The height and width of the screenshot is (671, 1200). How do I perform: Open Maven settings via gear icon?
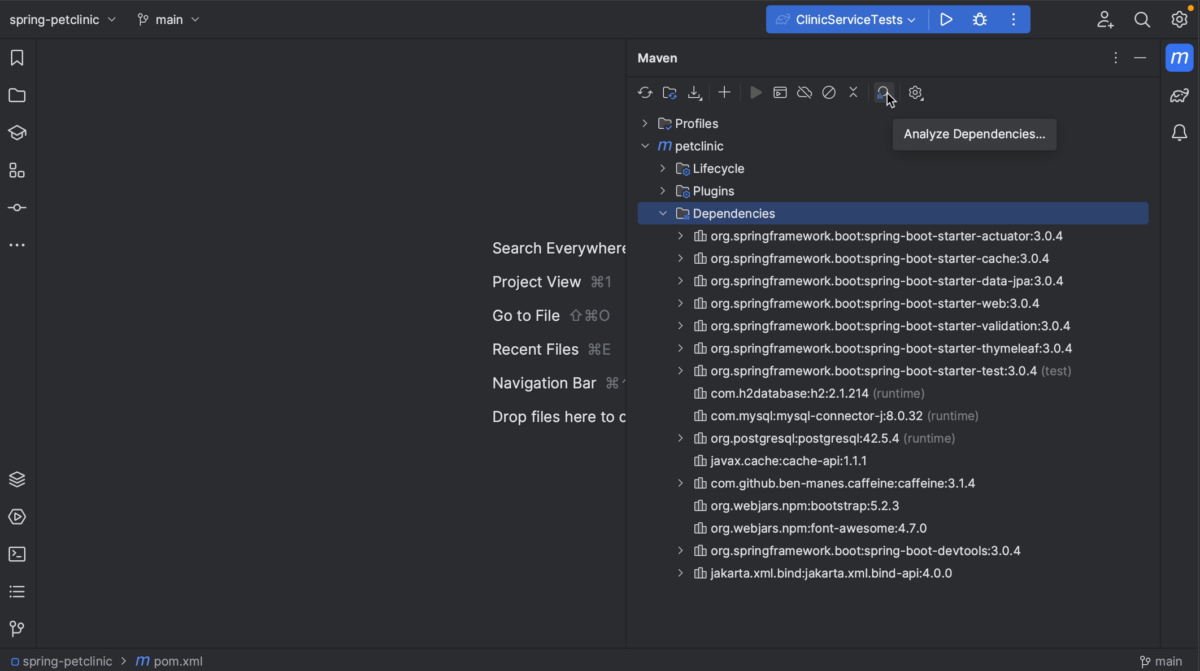click(x=915, y=92)
